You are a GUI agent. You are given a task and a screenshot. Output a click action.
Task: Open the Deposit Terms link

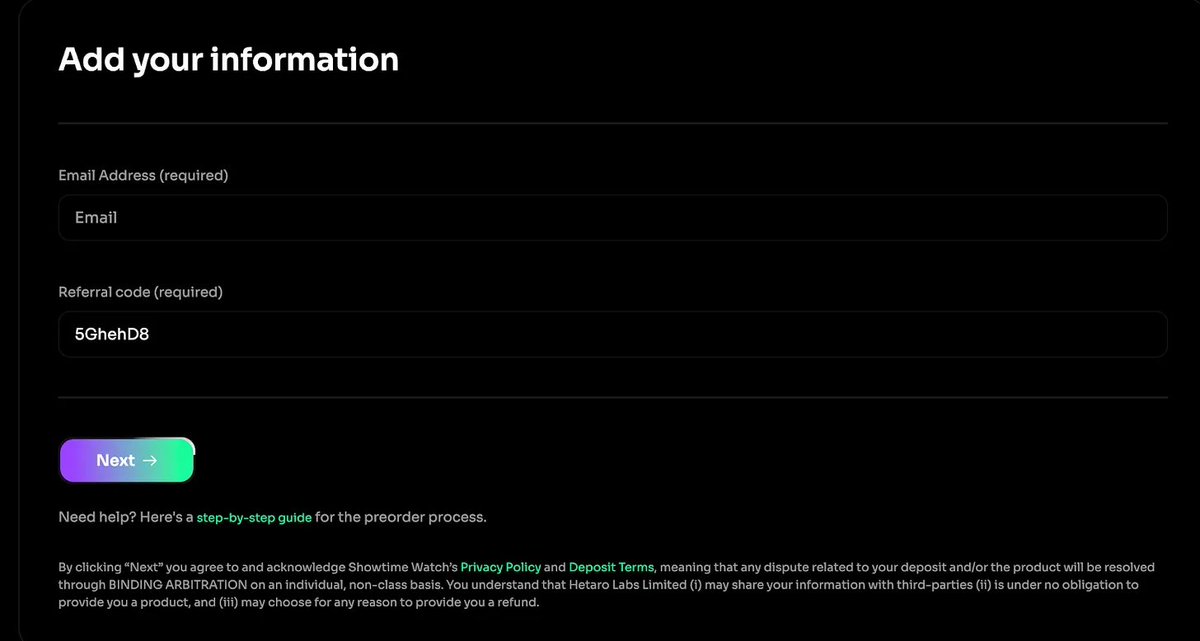point(611,568)
